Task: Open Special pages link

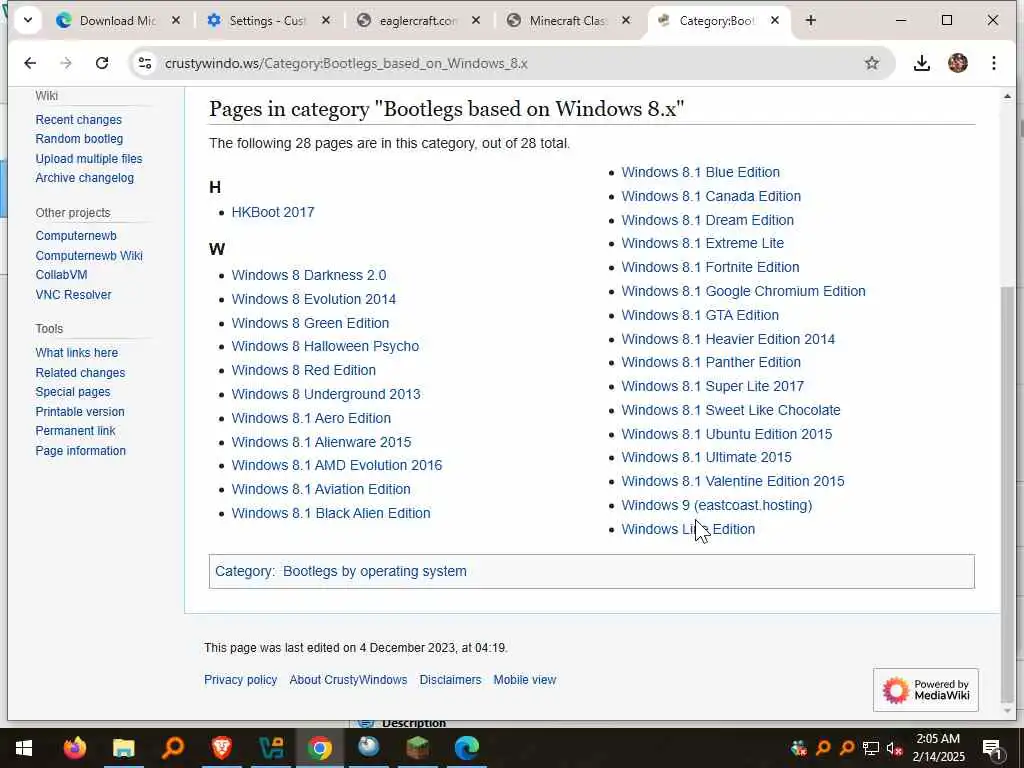Action: pyautogui.click(x=72, y=392)
